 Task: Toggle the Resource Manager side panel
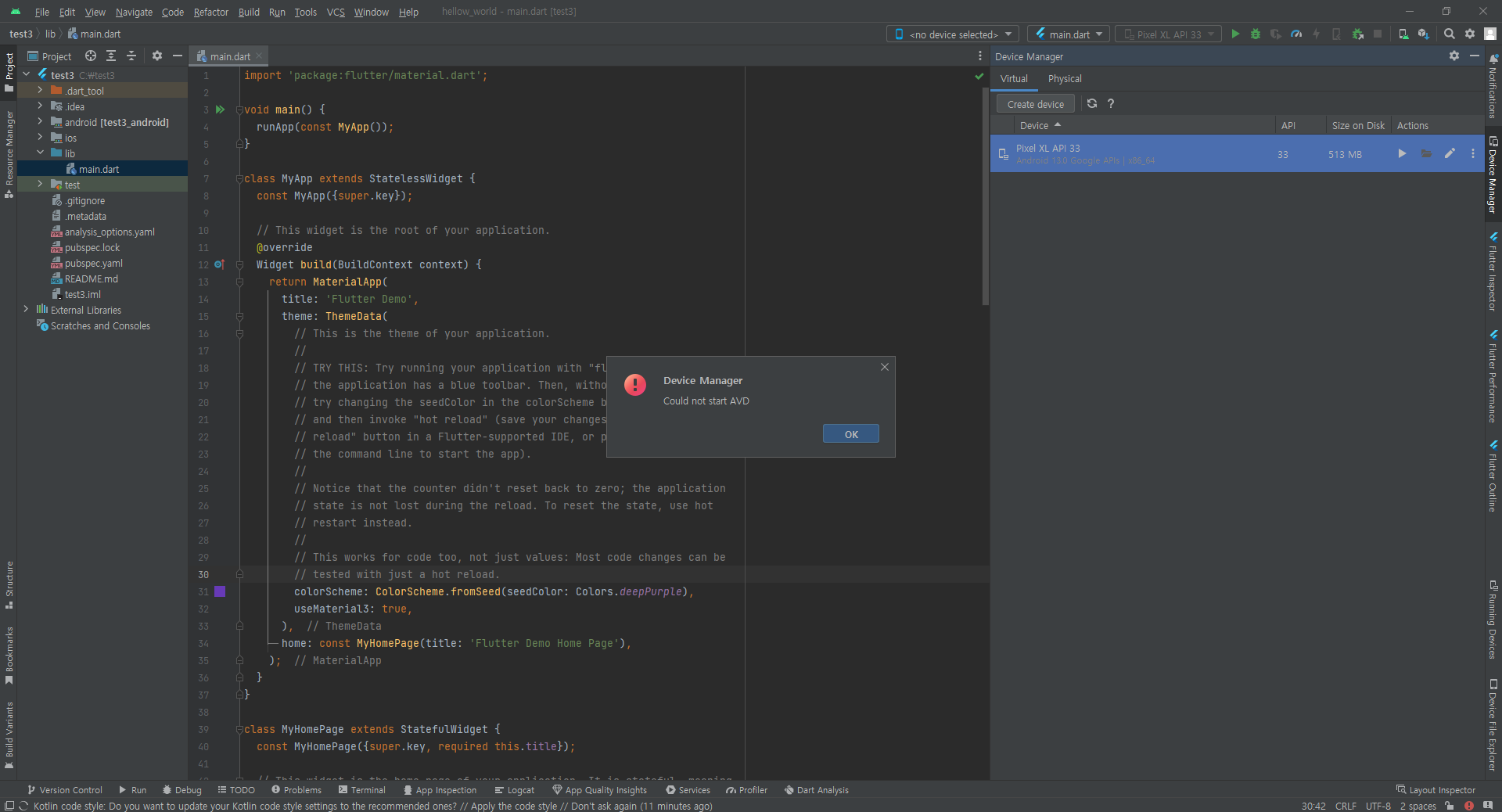(x=9, y=154)
